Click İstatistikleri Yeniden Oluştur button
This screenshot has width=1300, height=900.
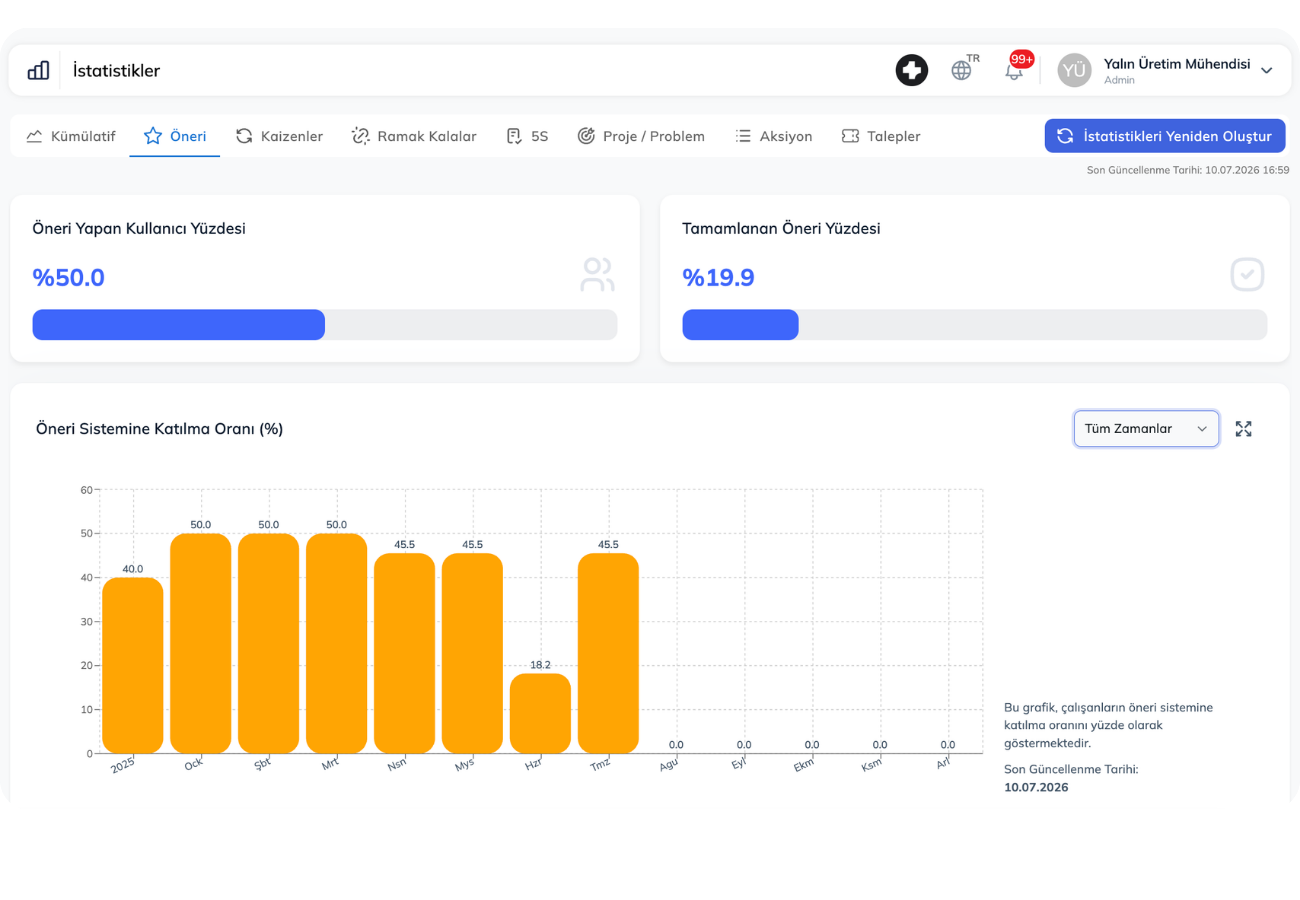pyautogui.click(x=1165, y=136)
